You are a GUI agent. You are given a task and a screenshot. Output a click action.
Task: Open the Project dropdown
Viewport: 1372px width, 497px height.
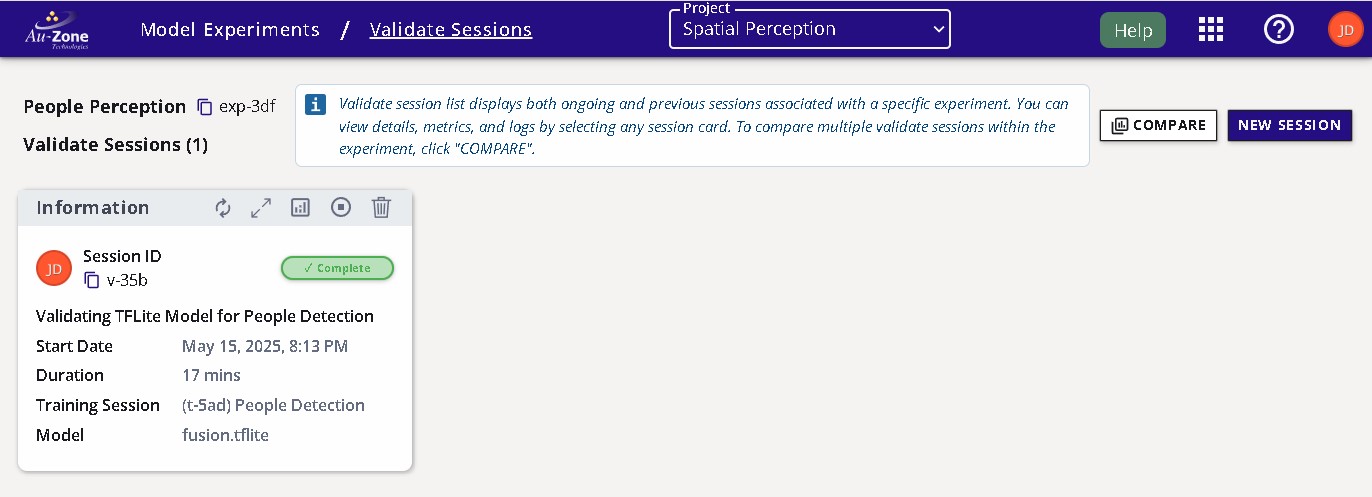coord(810,30)
